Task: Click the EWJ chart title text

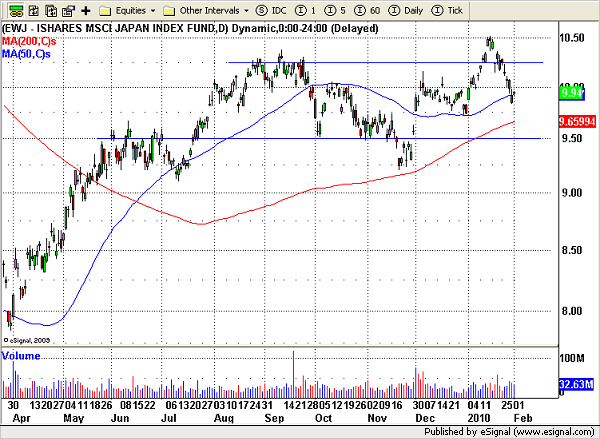Action: point(190,29)
